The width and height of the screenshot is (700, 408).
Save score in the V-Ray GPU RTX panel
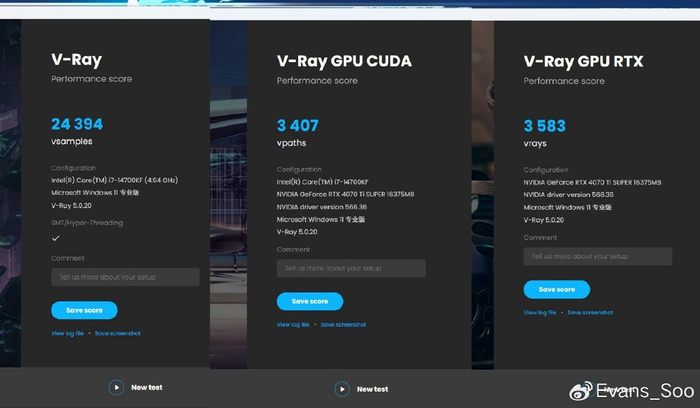click(x=557, y=289)
